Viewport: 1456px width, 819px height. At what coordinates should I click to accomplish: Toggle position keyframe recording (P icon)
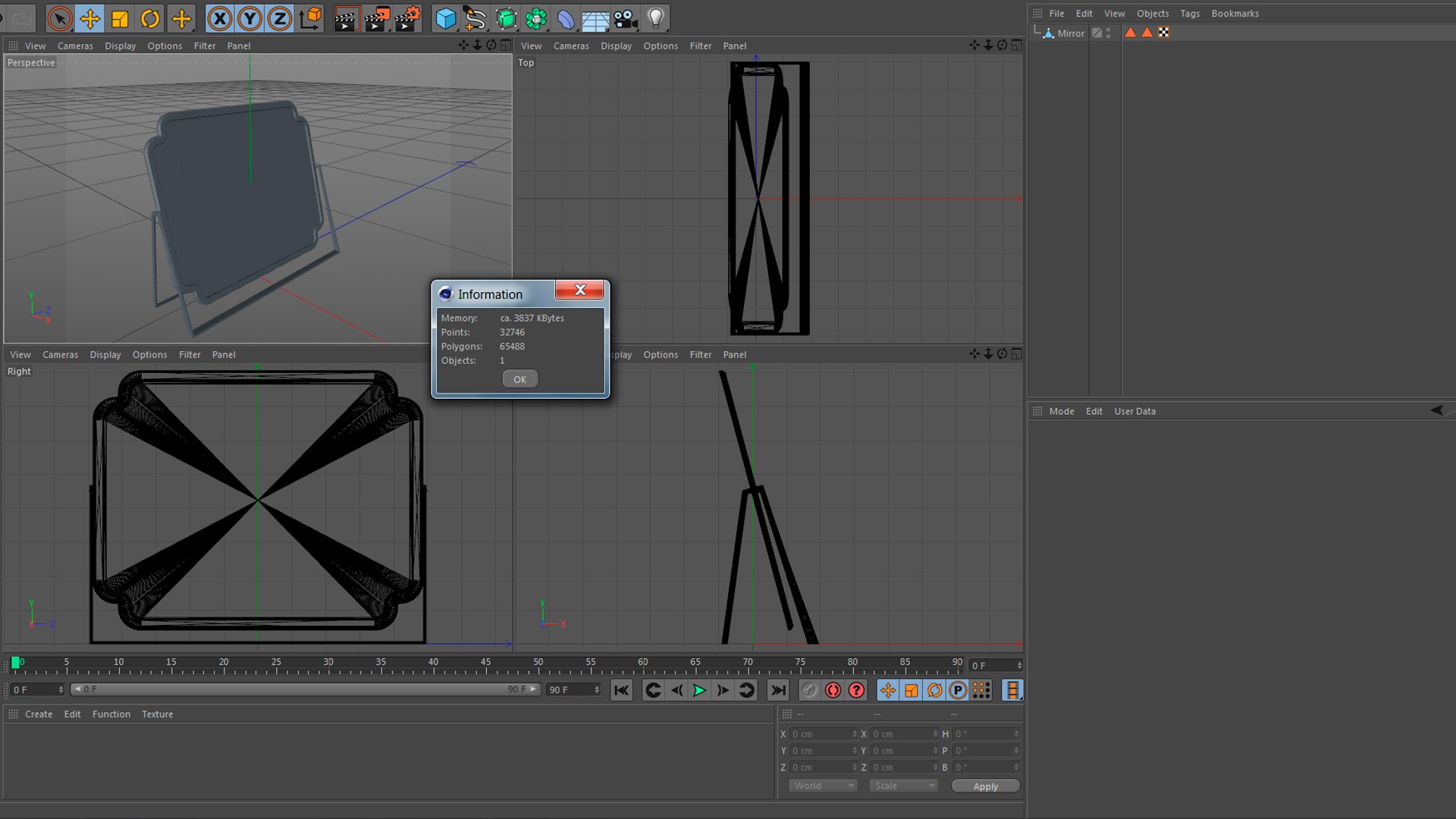point(958,690)
